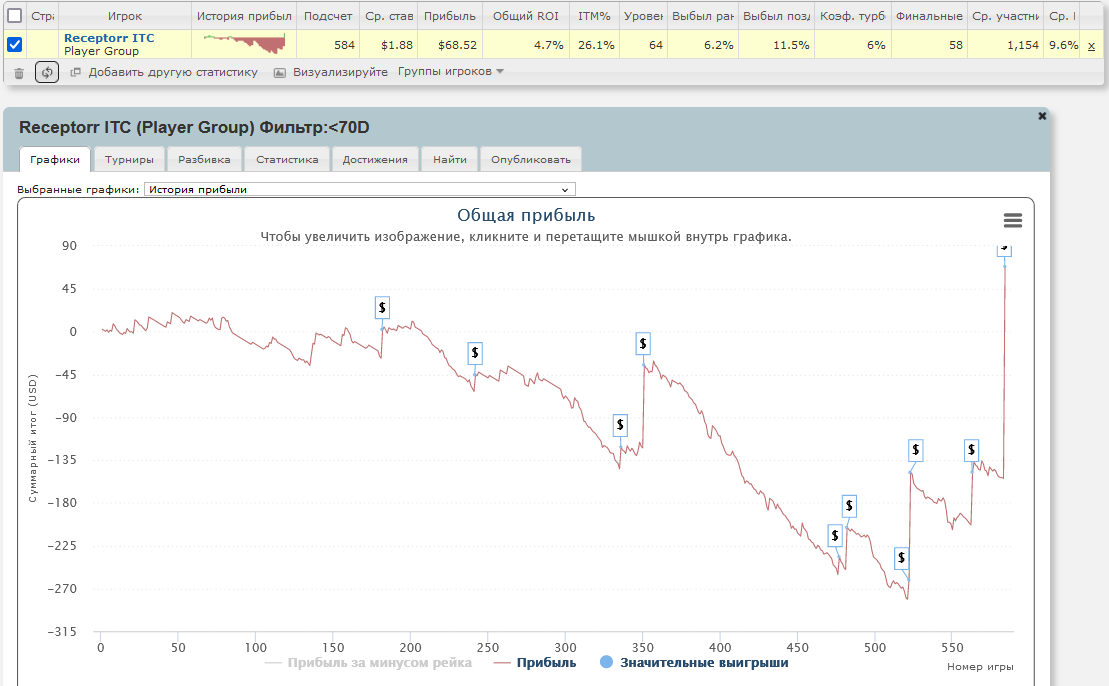Sort by the Игрок column header
The height and width of the screenshot is (686, 1109).
coord(124,16)
